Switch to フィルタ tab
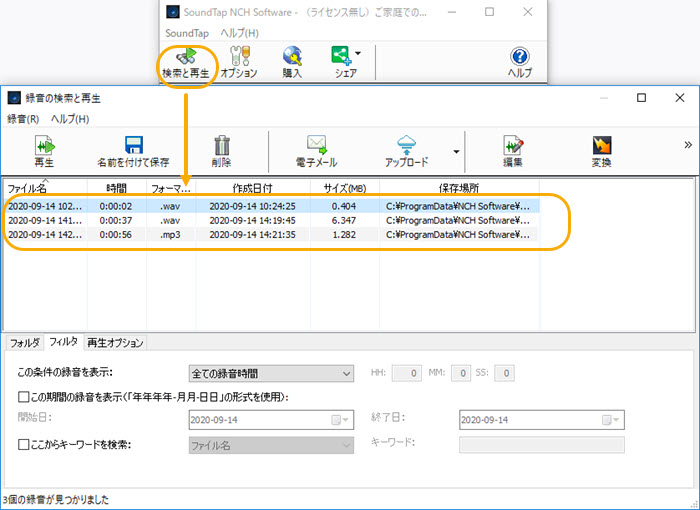The height and width of the screenshot is (510, 700). 63,342
